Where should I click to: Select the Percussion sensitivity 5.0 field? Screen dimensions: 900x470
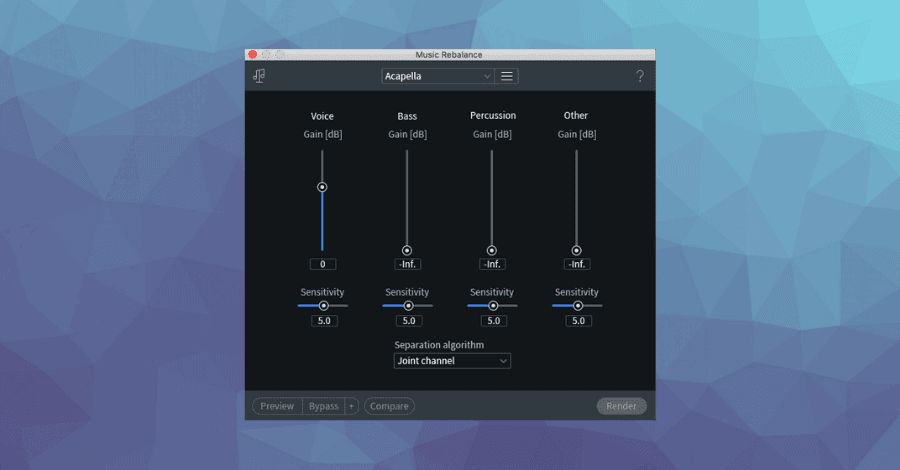tap(494, 321)
